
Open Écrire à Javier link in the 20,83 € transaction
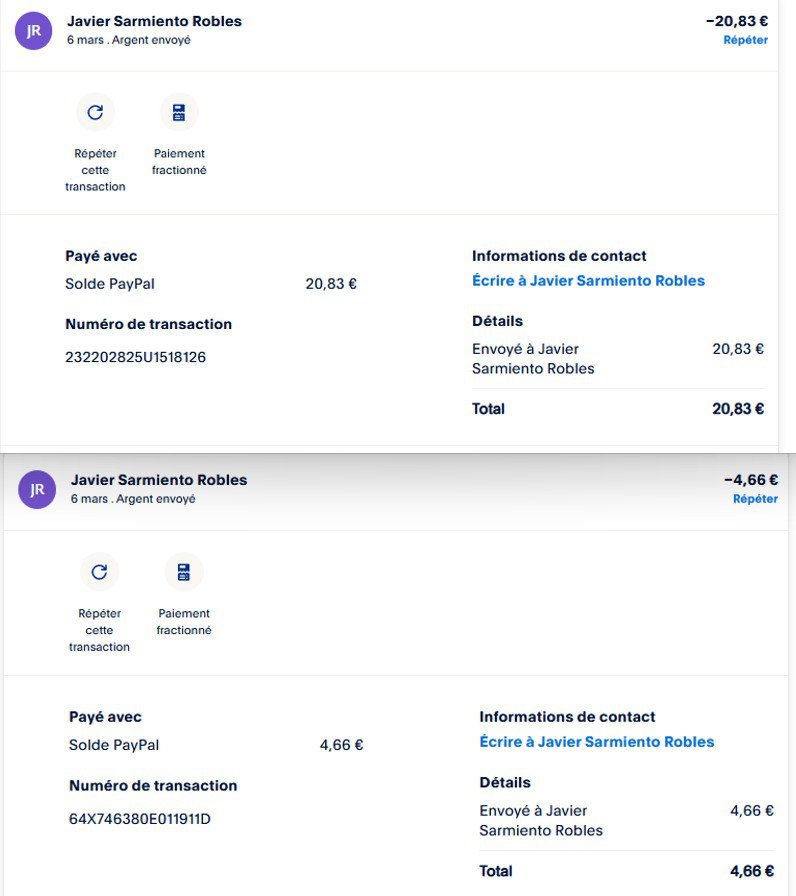coord(588,281)
